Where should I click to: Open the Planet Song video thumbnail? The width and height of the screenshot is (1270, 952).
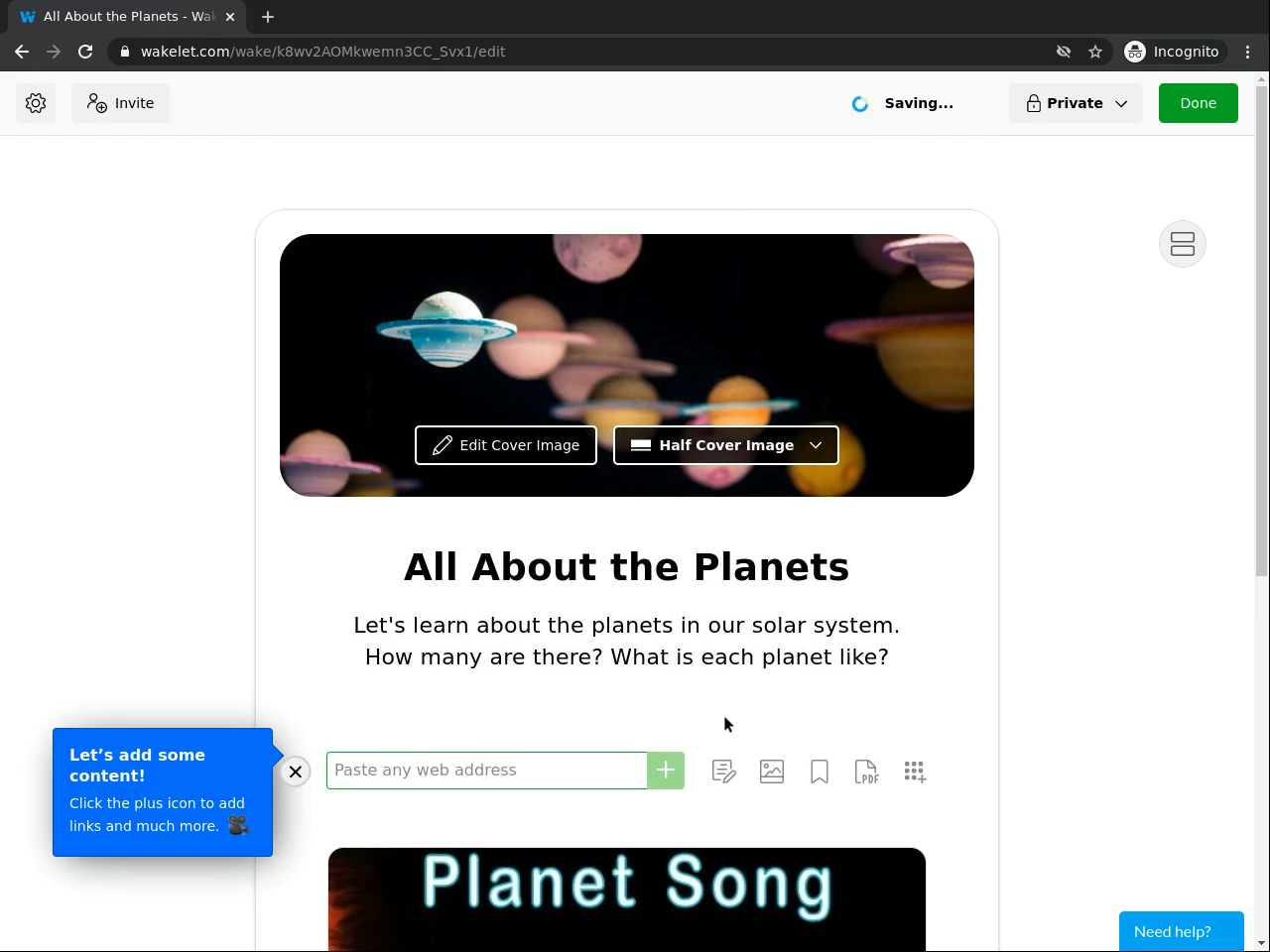[627, 899]
